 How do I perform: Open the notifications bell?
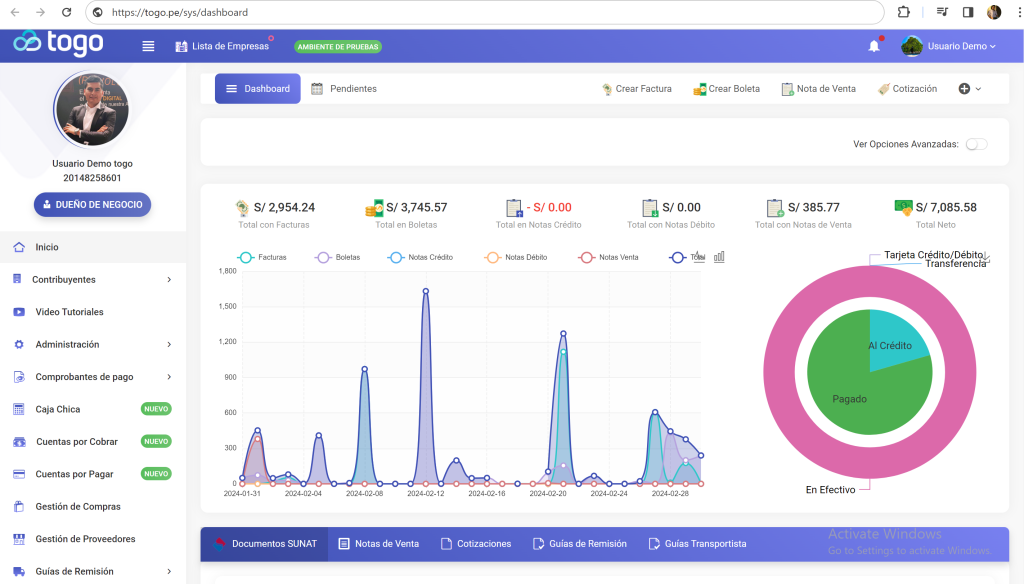pos(874,46)
